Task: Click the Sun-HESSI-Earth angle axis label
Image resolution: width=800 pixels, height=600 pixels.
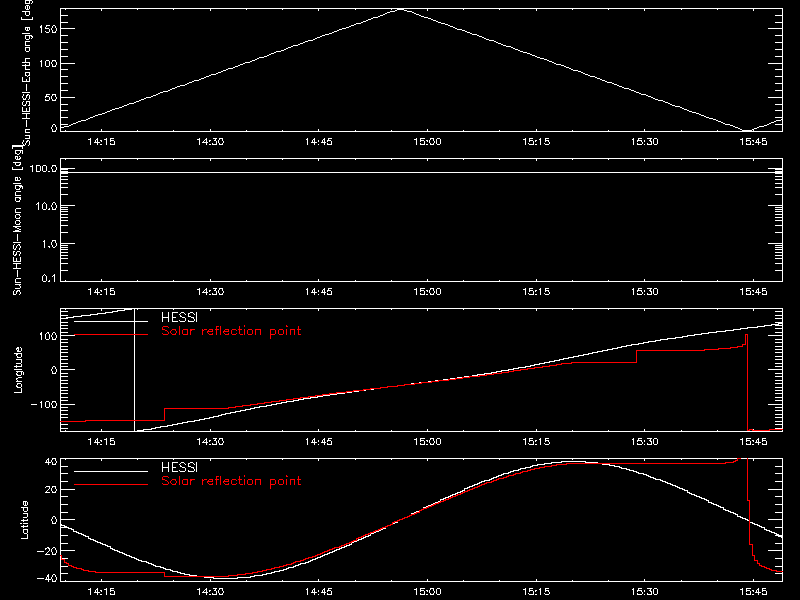Action: tap(27, 72)
